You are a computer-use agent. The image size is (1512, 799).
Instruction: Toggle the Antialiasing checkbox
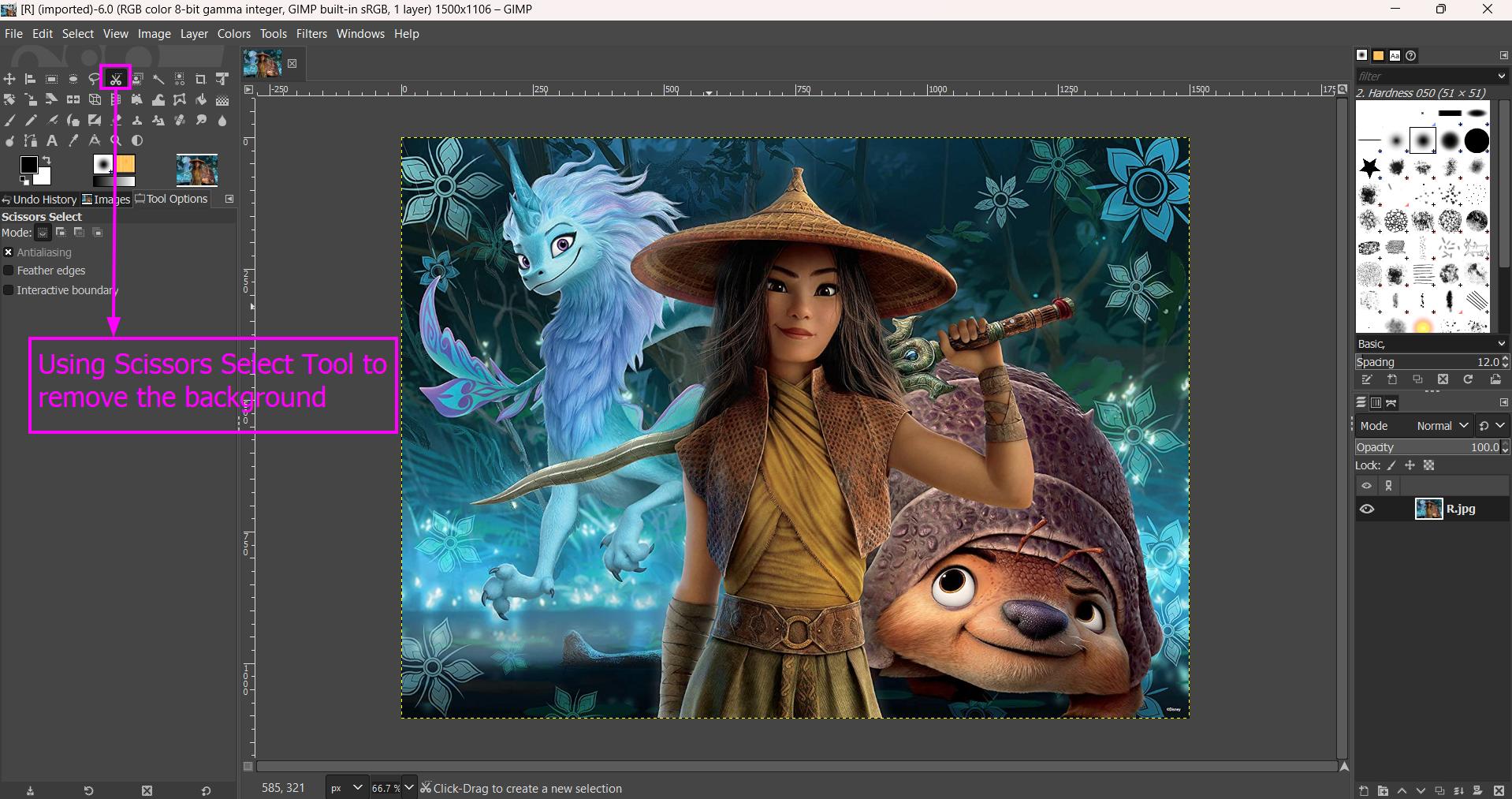coord(9,252)
